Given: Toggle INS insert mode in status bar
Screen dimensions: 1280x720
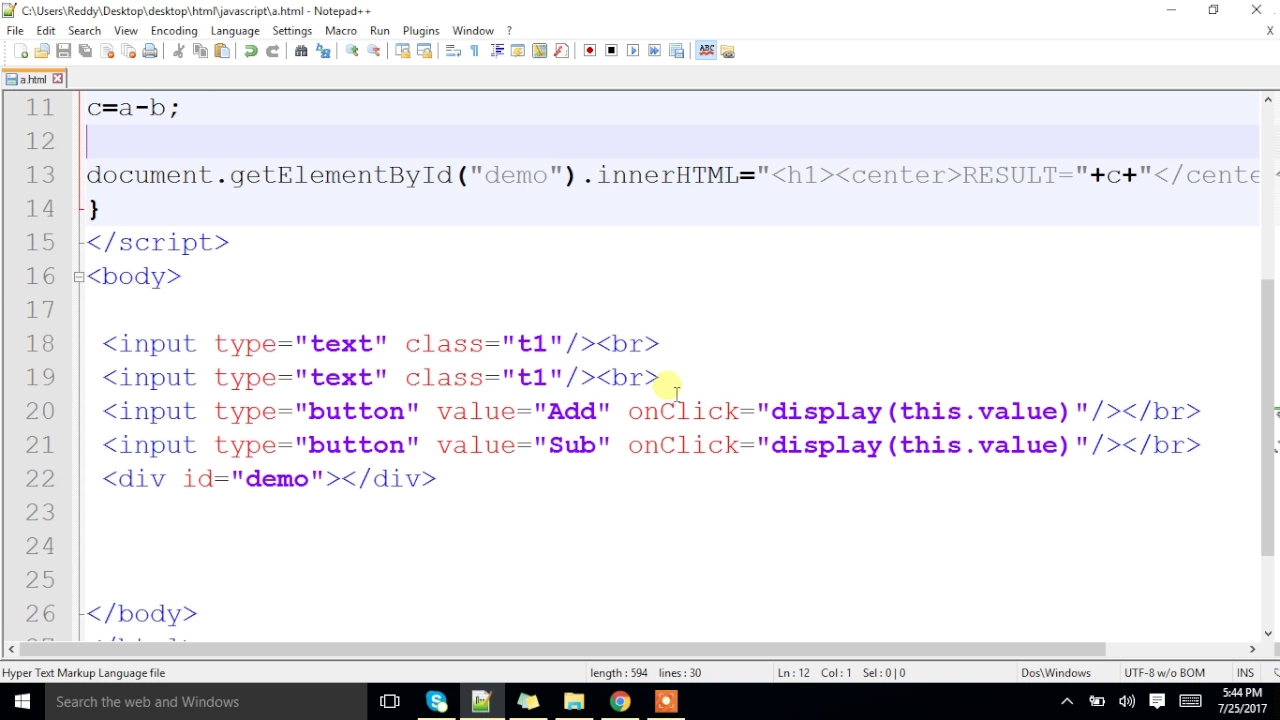Looking at the screenshot, I should [x=1245, y=673].
